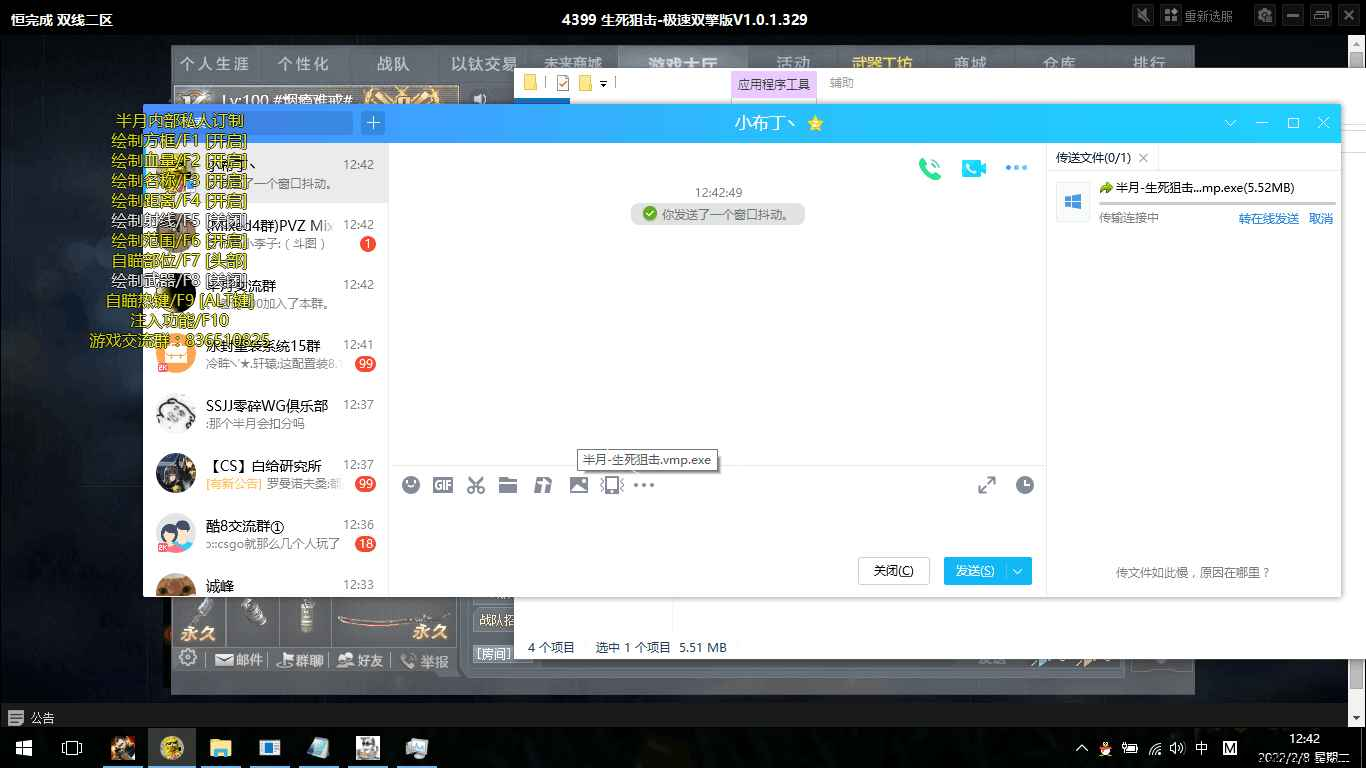Screen dimensions: 1366x768
Task: Open the 个性化 tab in the game
Action: point(303,63)
